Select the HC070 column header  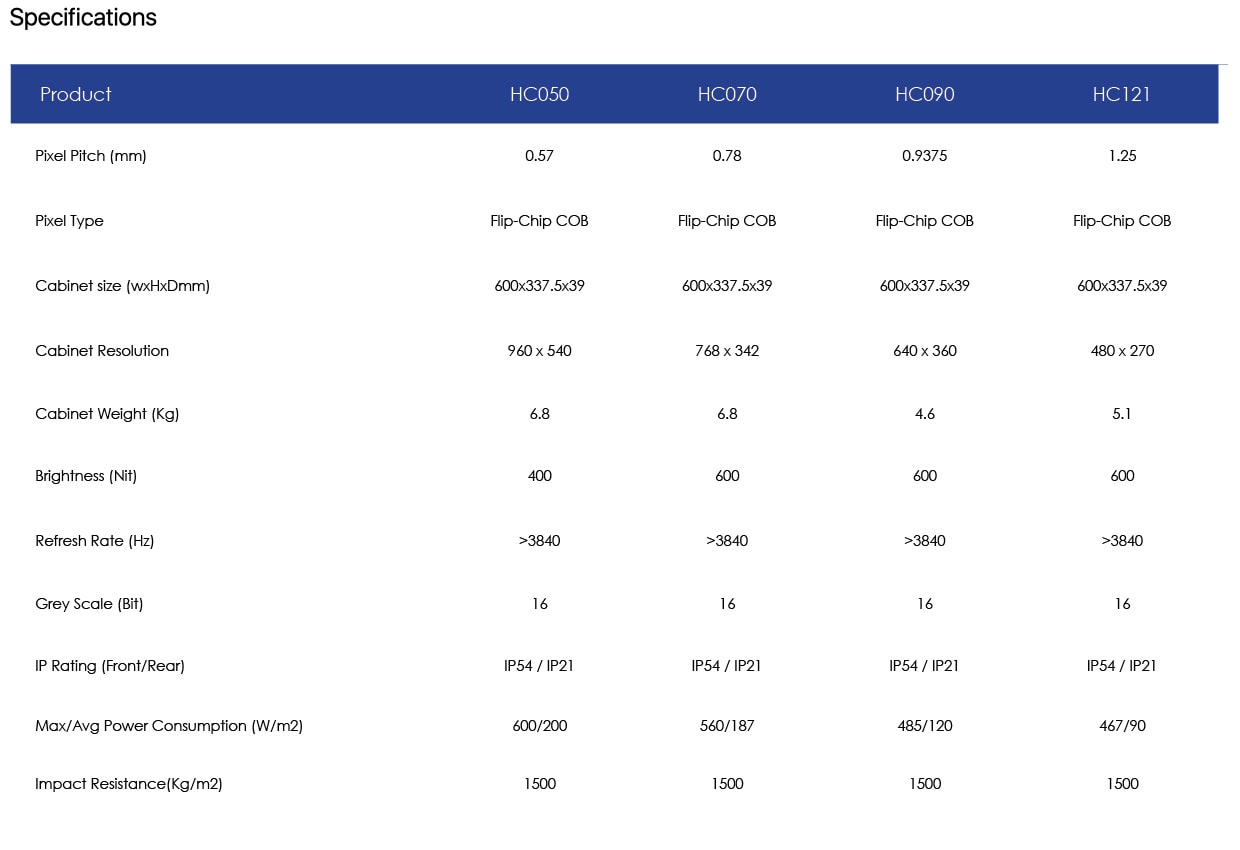click(727, 95)
